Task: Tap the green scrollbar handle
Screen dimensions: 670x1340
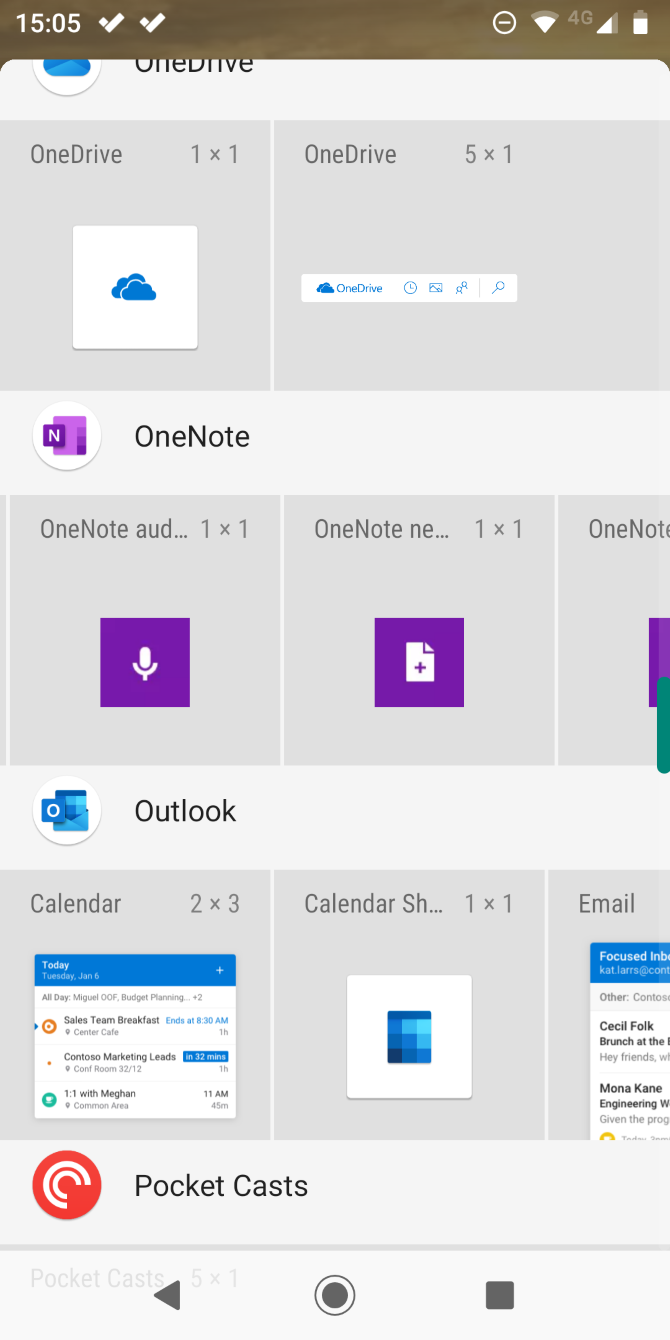Action: [x=662, y=725]
